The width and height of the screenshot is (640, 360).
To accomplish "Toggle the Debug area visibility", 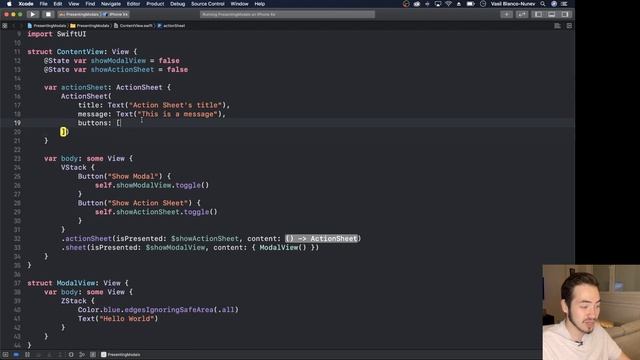I will coord(551,14).
